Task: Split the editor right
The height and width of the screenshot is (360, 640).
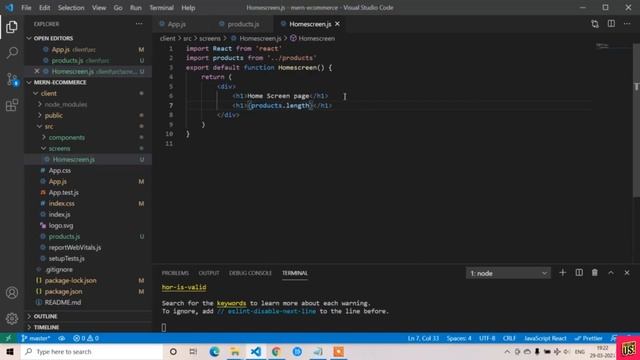Action: (x=611, y=24)
